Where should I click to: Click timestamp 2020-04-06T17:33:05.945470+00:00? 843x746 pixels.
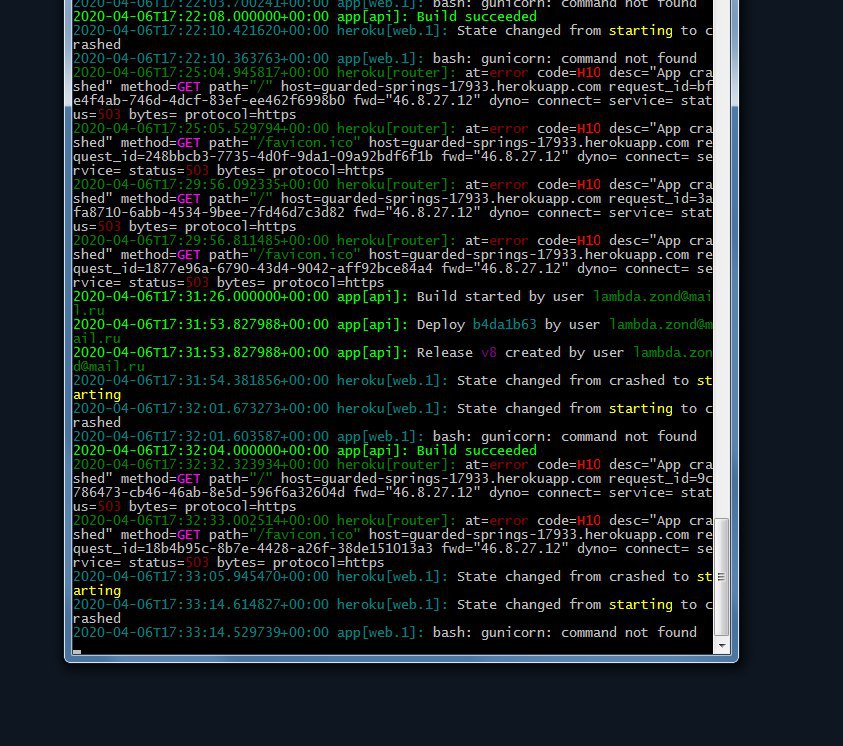[x=201, y=577]
